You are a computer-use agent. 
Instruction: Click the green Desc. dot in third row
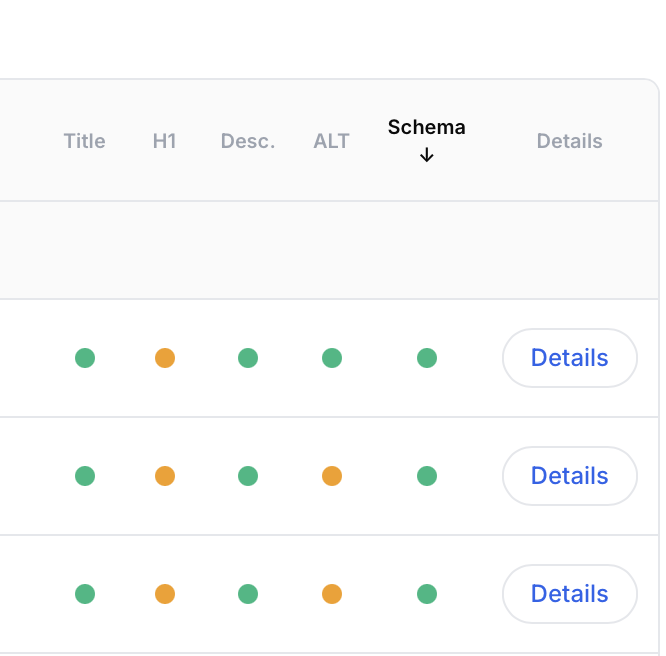tap(248, 594)
